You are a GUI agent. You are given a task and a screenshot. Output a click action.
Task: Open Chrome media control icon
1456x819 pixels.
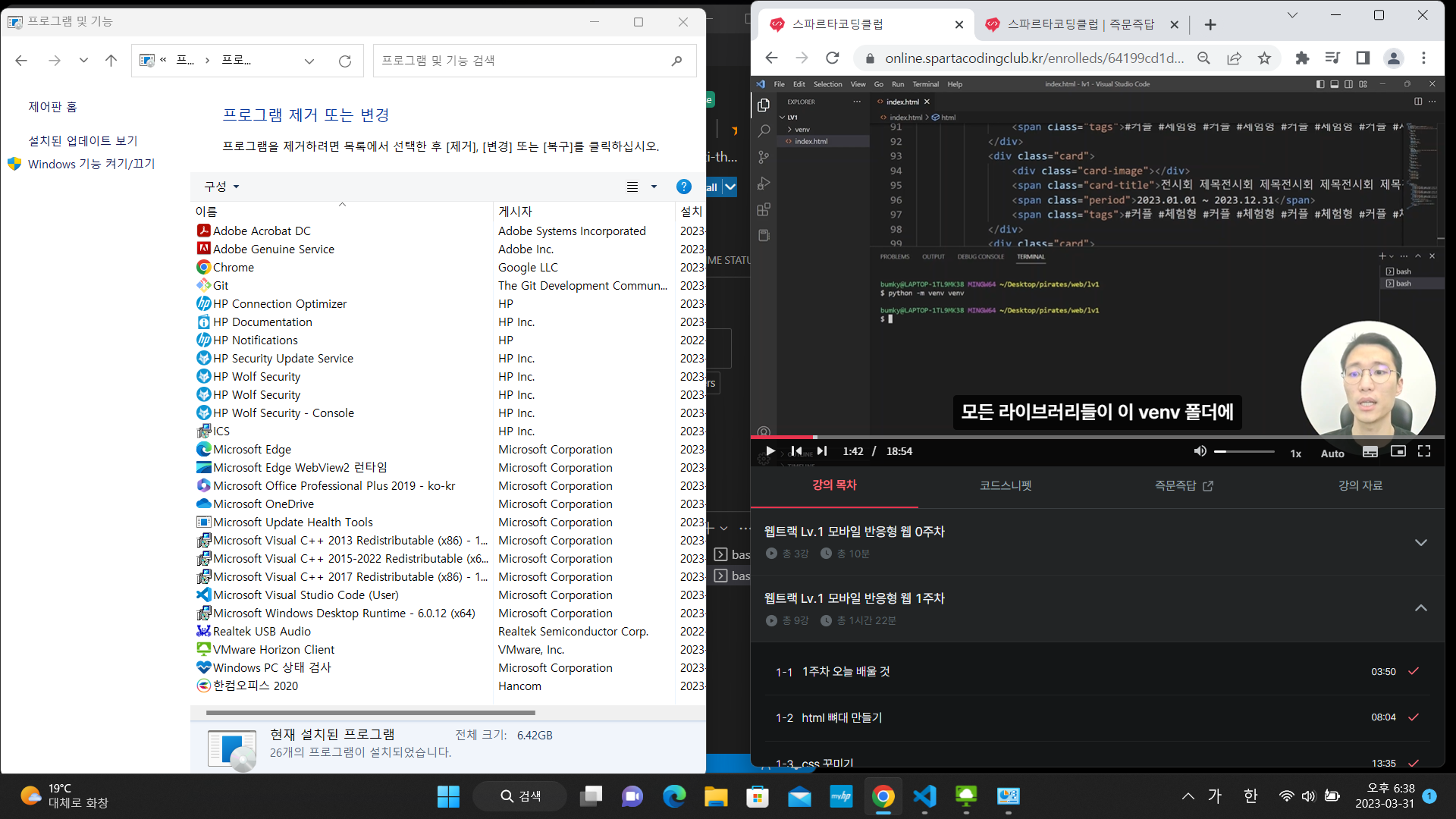point(1332,58)
